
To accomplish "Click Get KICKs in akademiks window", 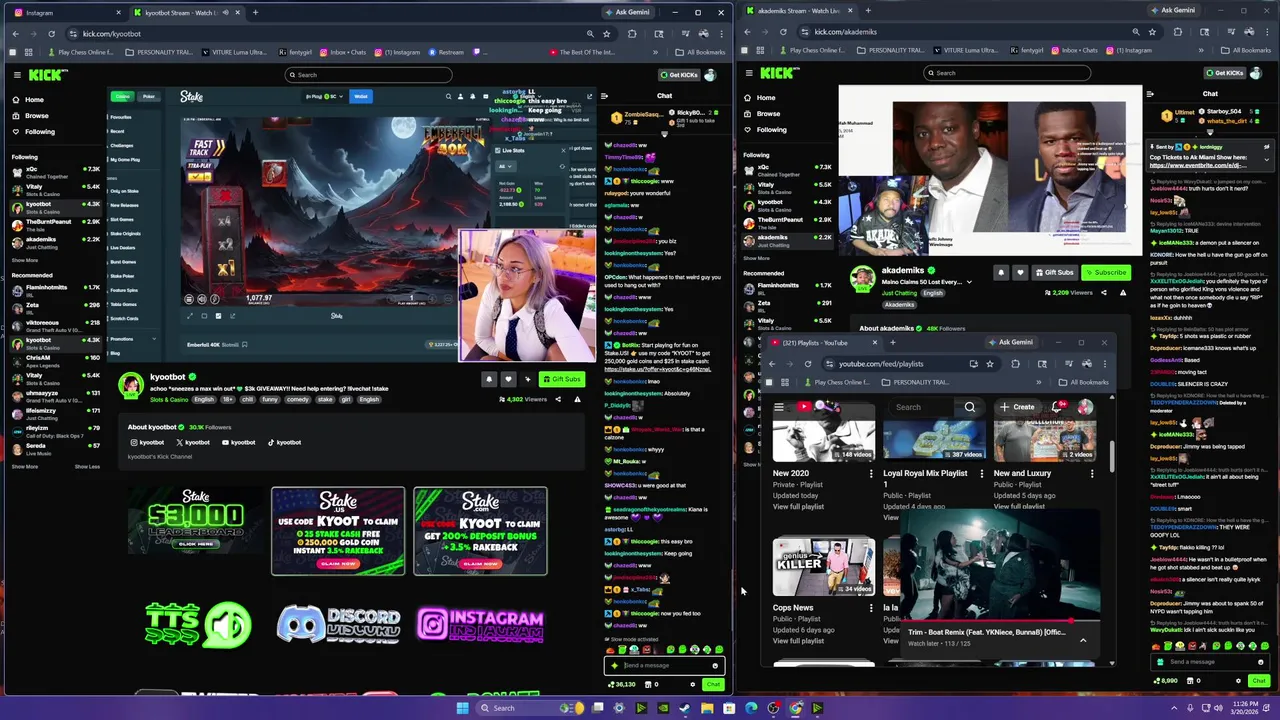I will 1224,73.
